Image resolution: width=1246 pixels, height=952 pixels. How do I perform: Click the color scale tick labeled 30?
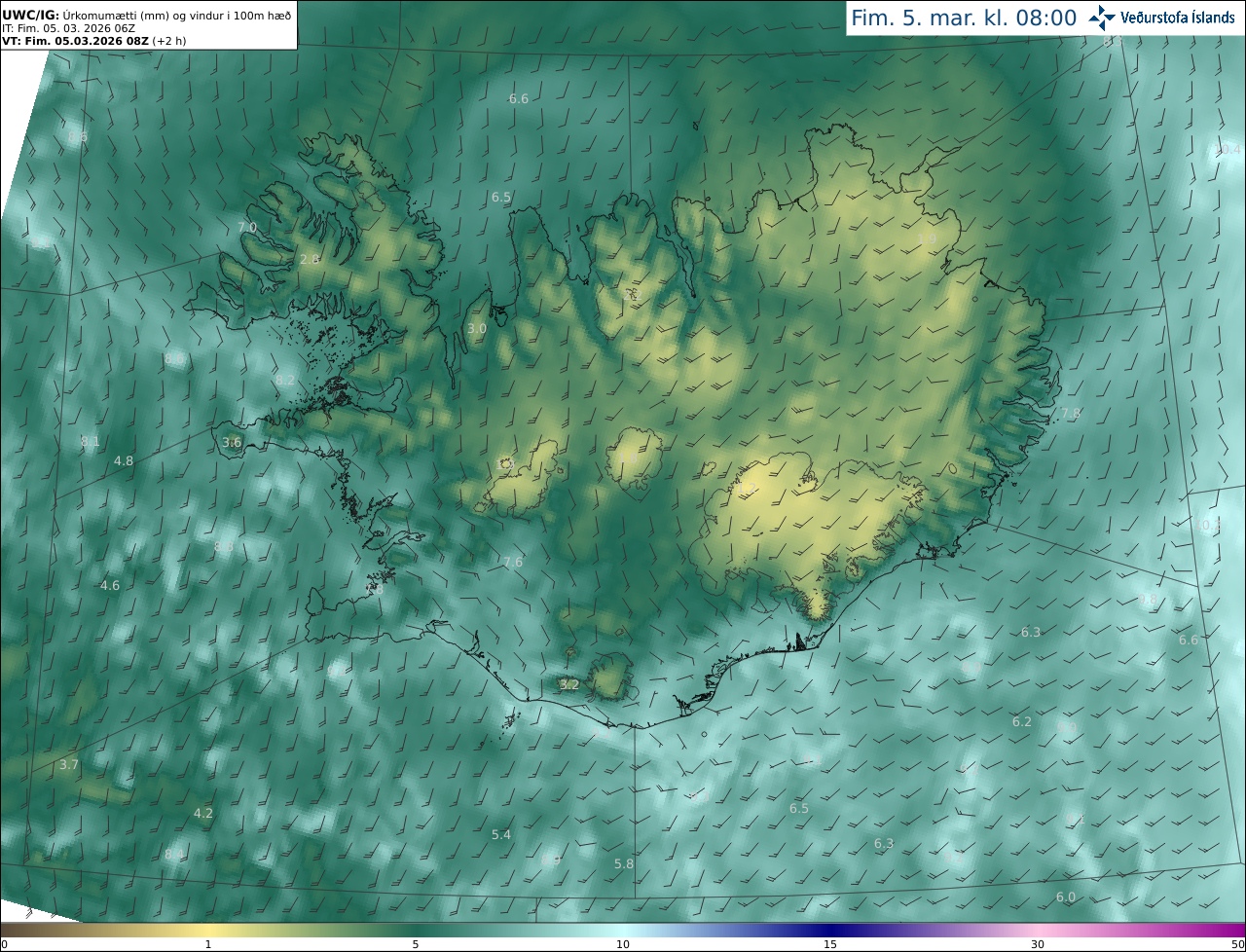[x=1038, y=944]
